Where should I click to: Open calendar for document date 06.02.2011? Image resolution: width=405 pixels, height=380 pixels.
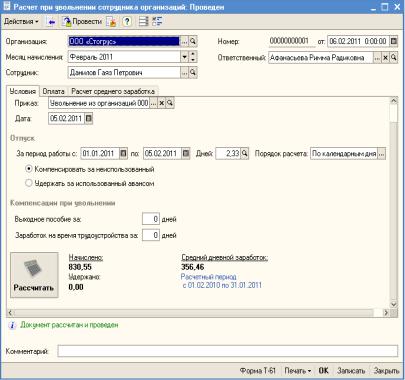pos(394,41)
